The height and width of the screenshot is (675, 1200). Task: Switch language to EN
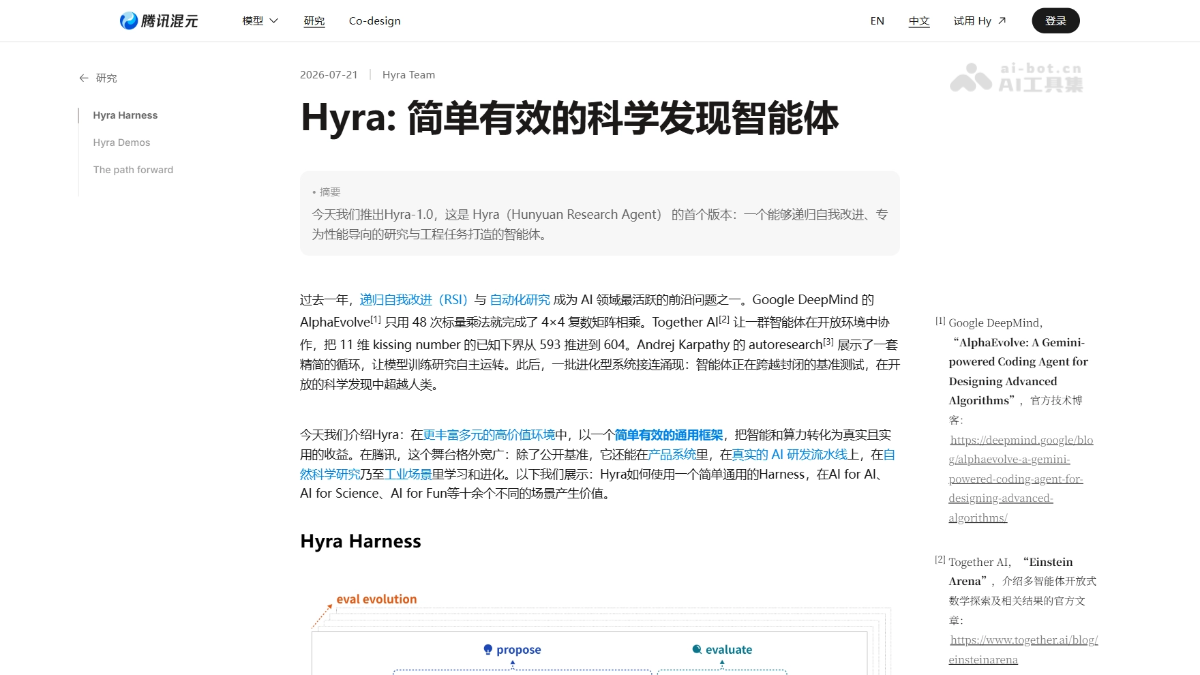click(x=877, y=21)
